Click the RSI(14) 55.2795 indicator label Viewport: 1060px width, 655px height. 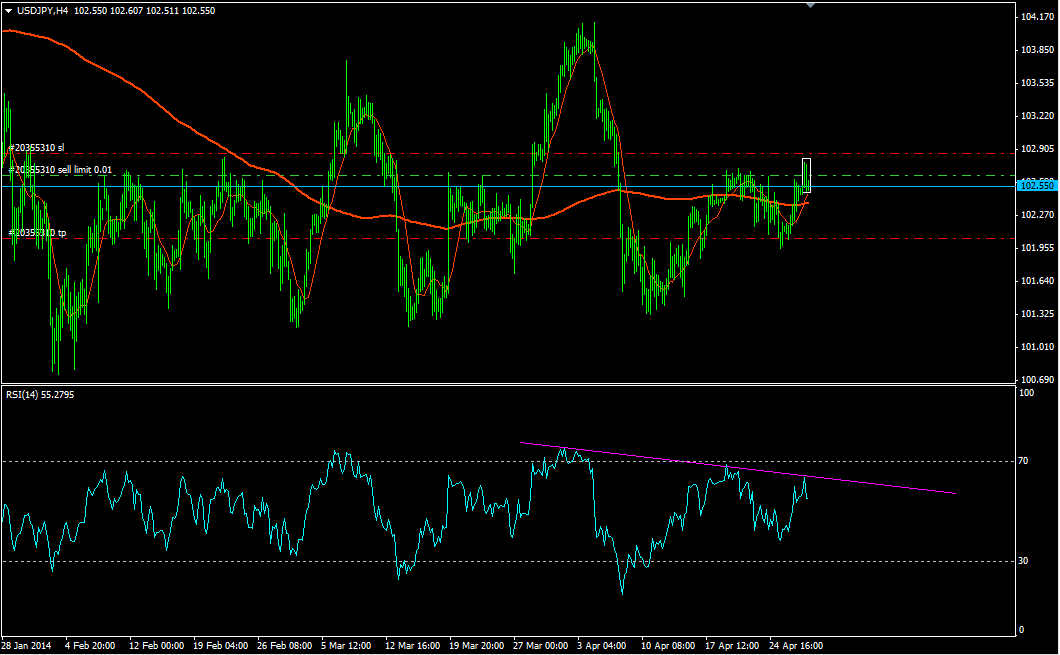[x=40, y=394]
